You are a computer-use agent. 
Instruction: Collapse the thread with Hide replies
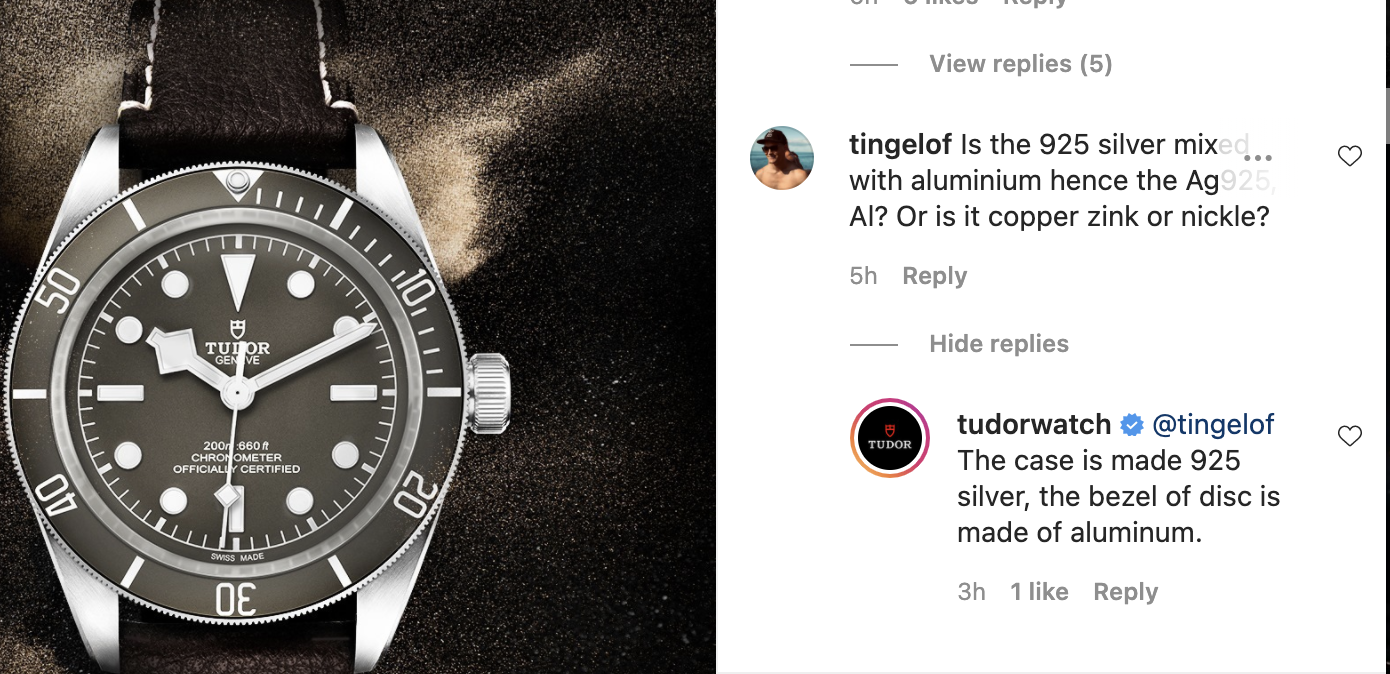coord(999,344)
